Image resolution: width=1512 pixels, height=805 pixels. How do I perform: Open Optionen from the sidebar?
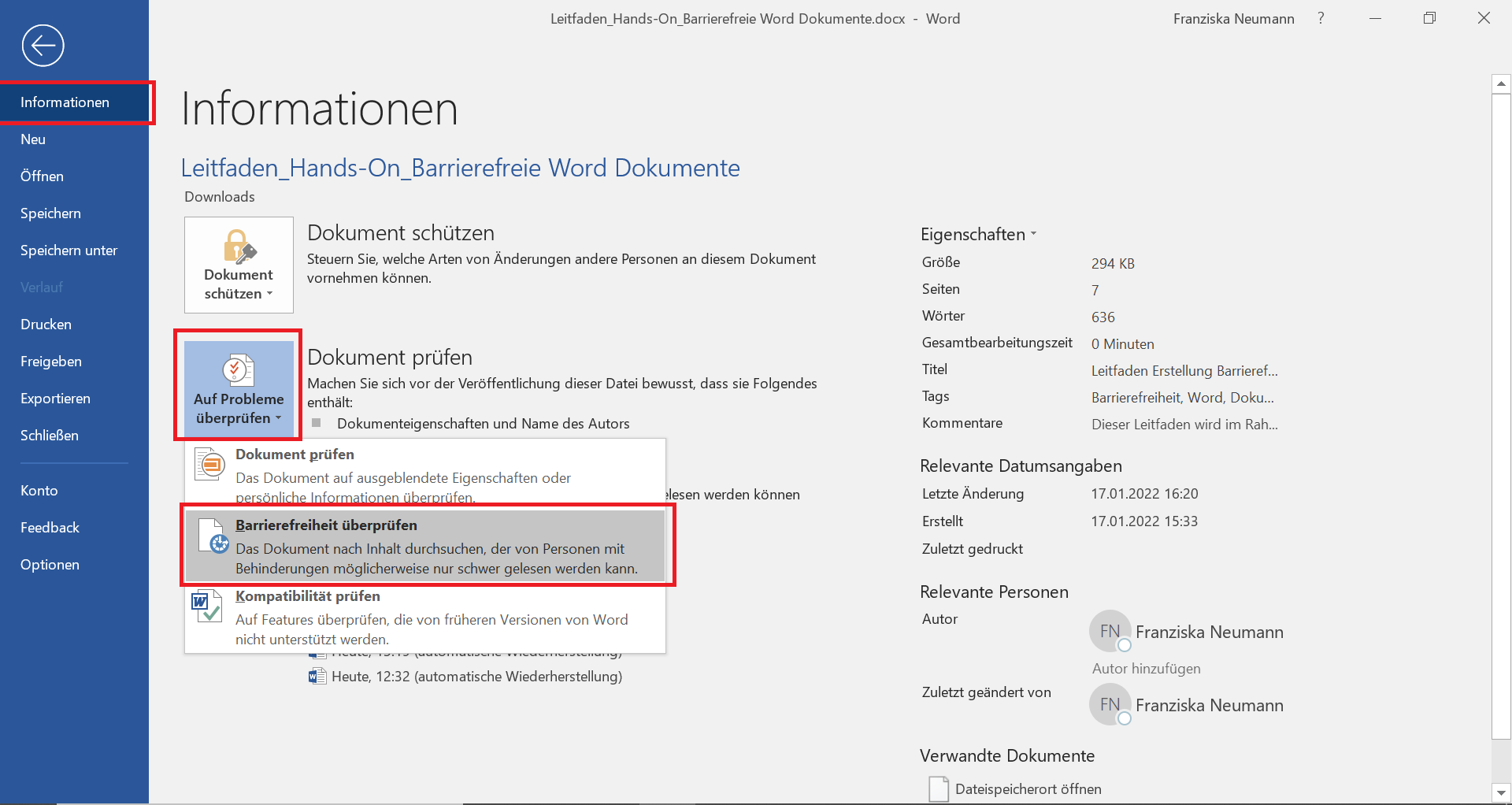click(x=50, y=564)
